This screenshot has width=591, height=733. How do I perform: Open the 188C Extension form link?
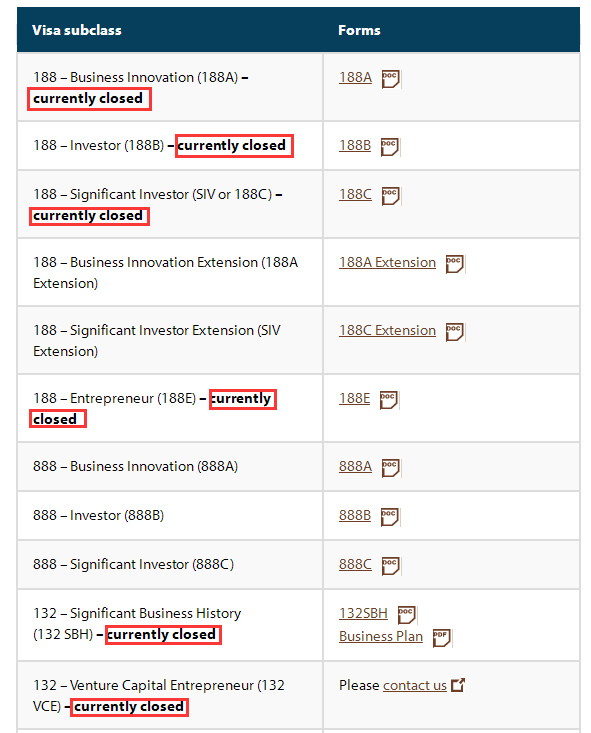[x=387, y=330]
